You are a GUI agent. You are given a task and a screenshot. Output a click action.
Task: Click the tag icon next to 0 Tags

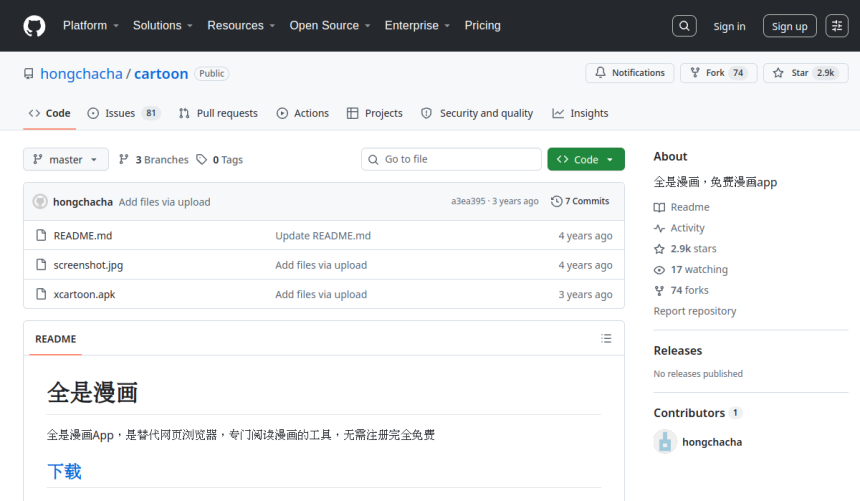[202, 159]
